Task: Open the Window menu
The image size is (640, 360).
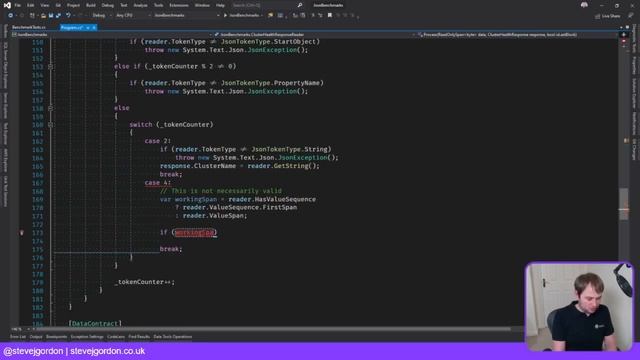Action: coord(202,5)
